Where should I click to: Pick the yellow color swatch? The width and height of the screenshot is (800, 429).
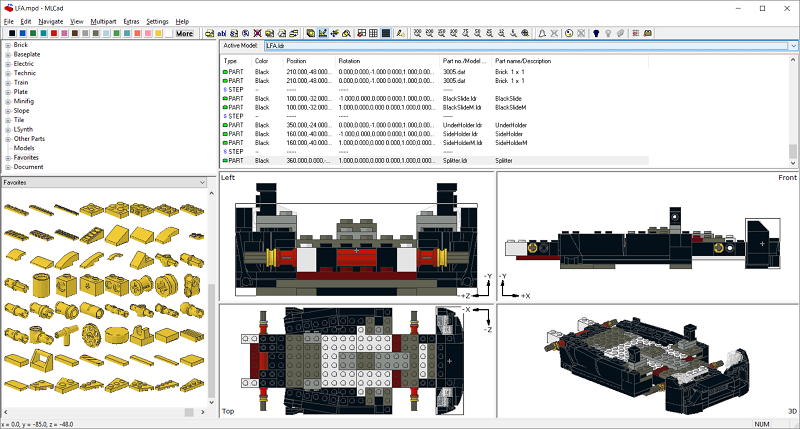pyautogui.click(x=158, y=33)
